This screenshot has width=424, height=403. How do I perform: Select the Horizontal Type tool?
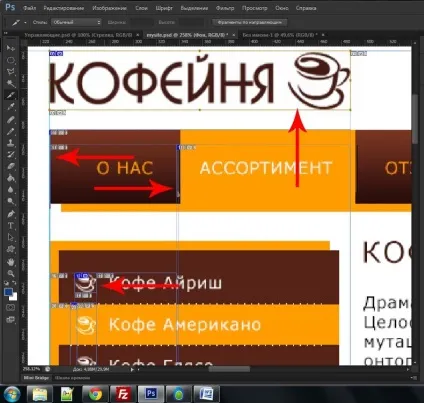(x=11, y=226)
